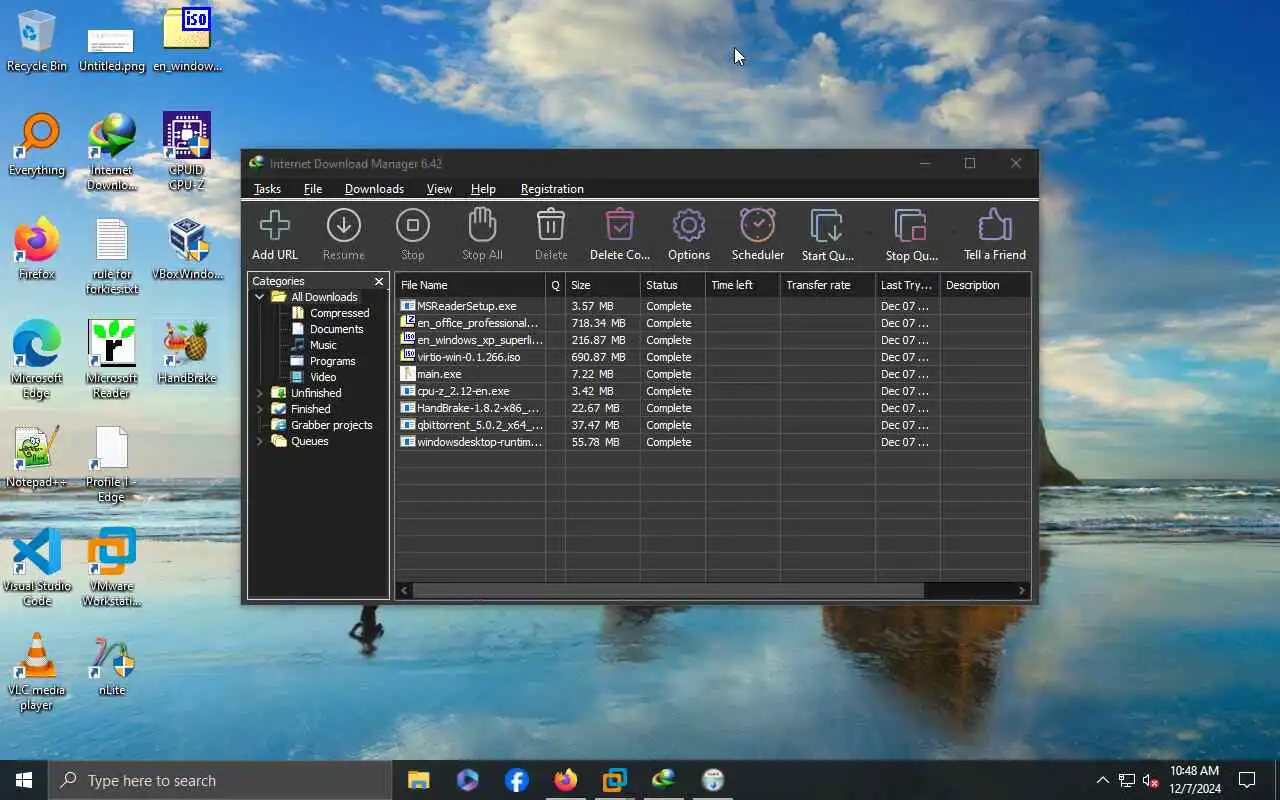Click the Resume download icon
1280x800 pixels.
click(x=344, y=226)
